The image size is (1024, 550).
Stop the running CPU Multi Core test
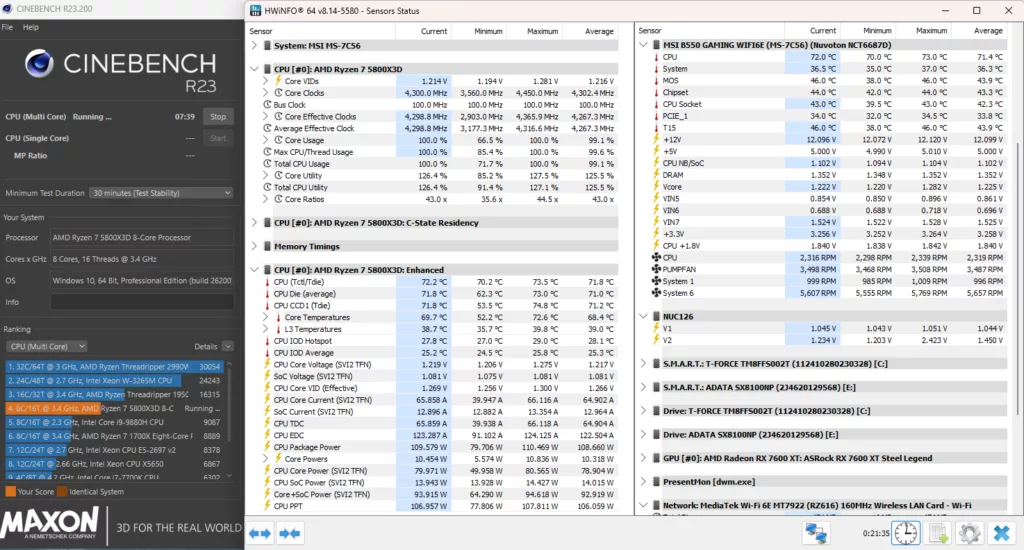218,117
